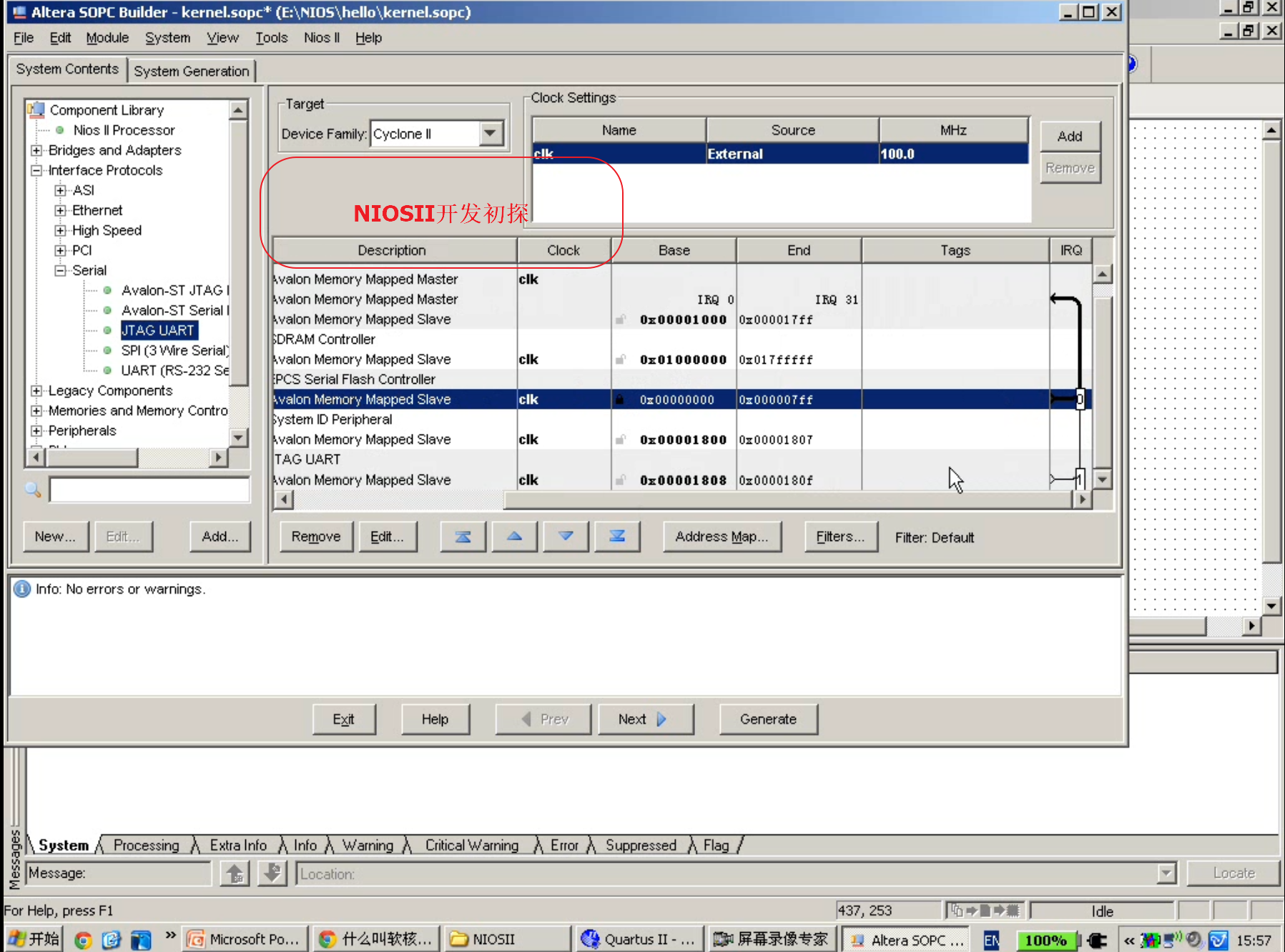Switch to Quartus II taskbar window
The image size is (1285, 952).
click(x=639, y=939)
